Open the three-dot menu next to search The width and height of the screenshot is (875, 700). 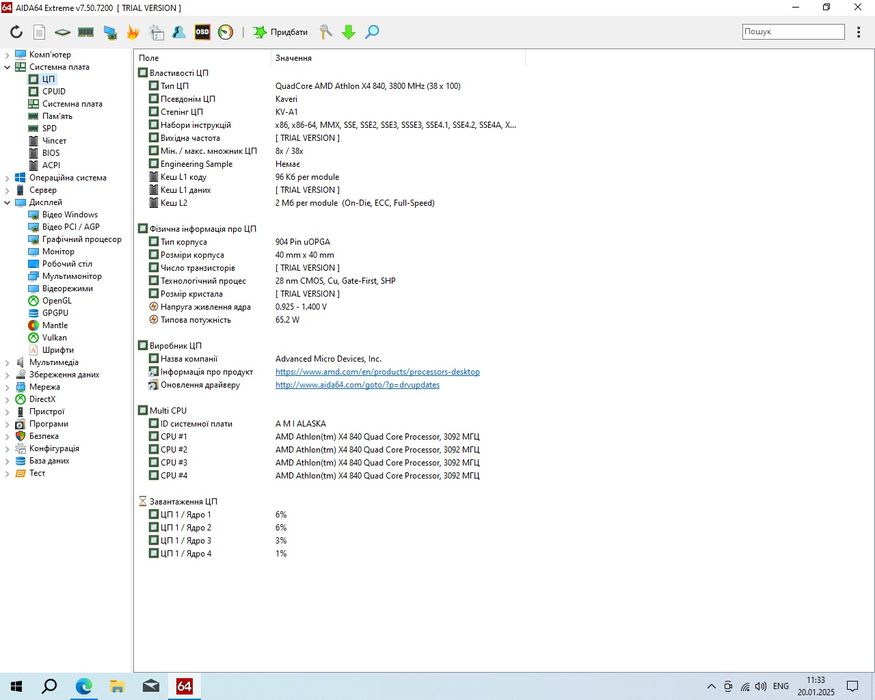[x=858, y=32]
